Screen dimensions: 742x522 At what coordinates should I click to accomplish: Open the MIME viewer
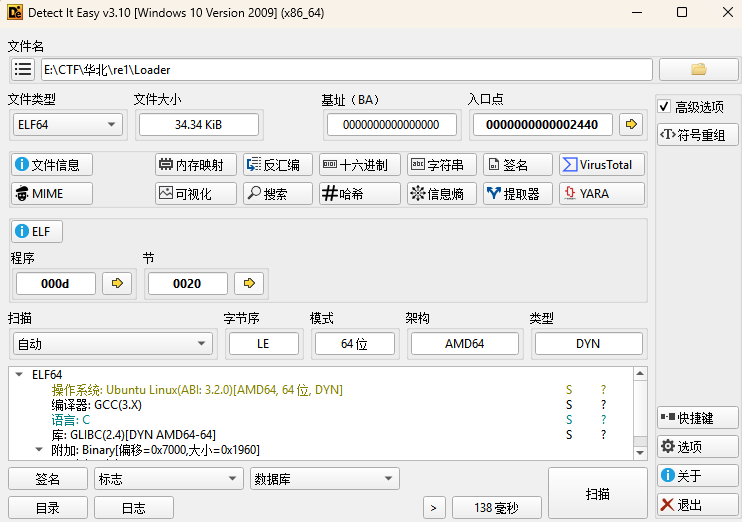click(52, 194)
